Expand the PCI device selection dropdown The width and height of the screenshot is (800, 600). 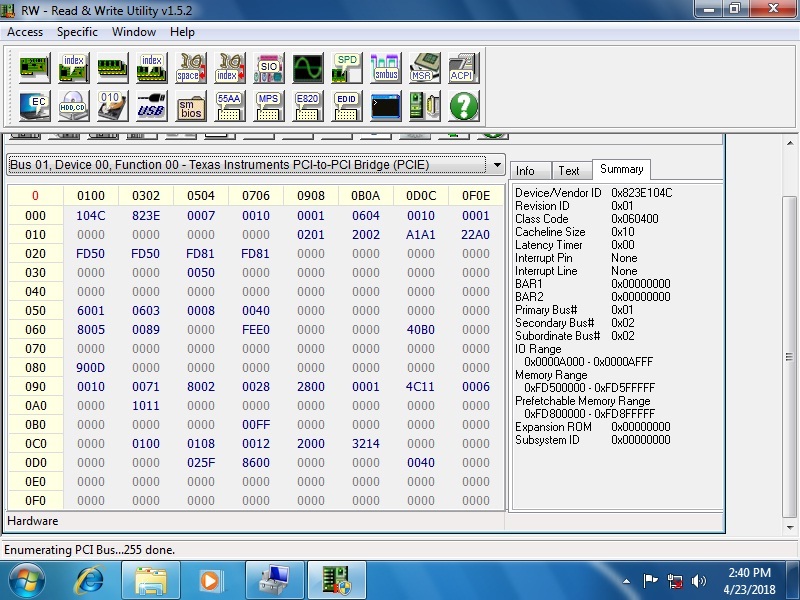[497, 164]
